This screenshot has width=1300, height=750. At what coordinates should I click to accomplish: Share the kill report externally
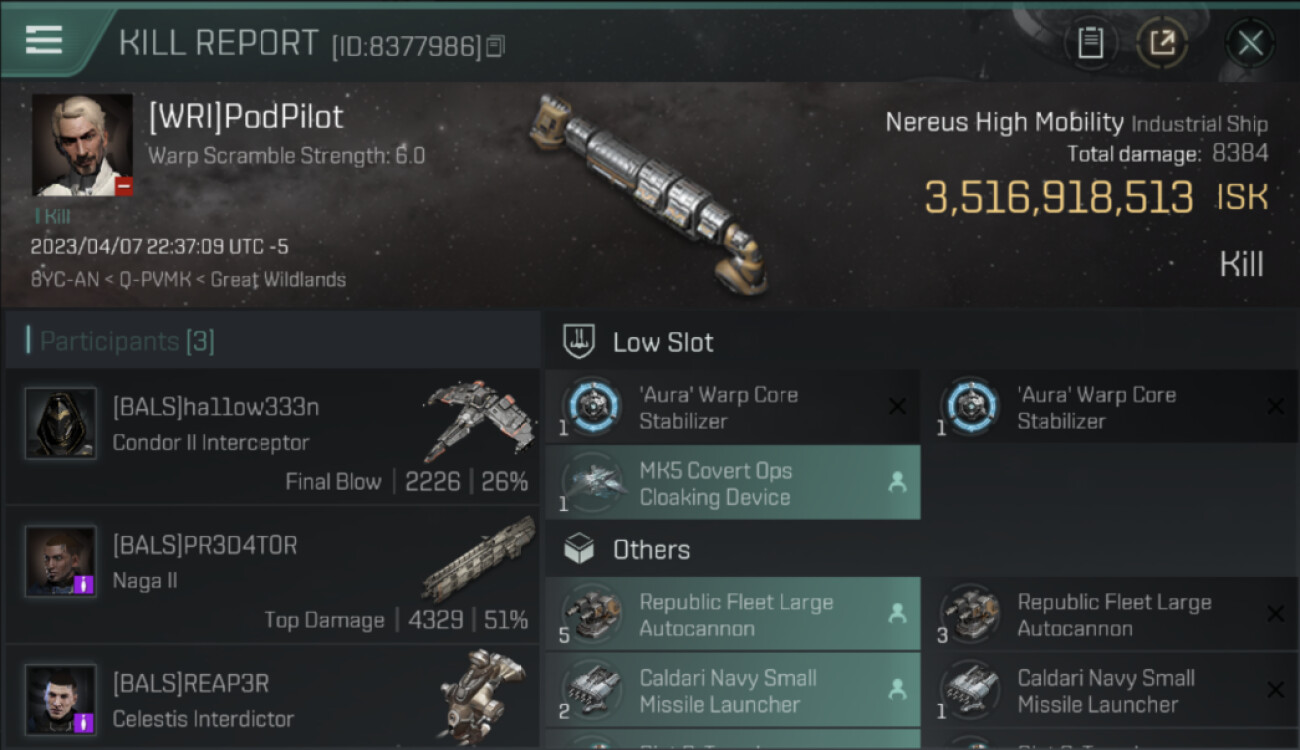pyautogui.click(x=1161, y=43)
